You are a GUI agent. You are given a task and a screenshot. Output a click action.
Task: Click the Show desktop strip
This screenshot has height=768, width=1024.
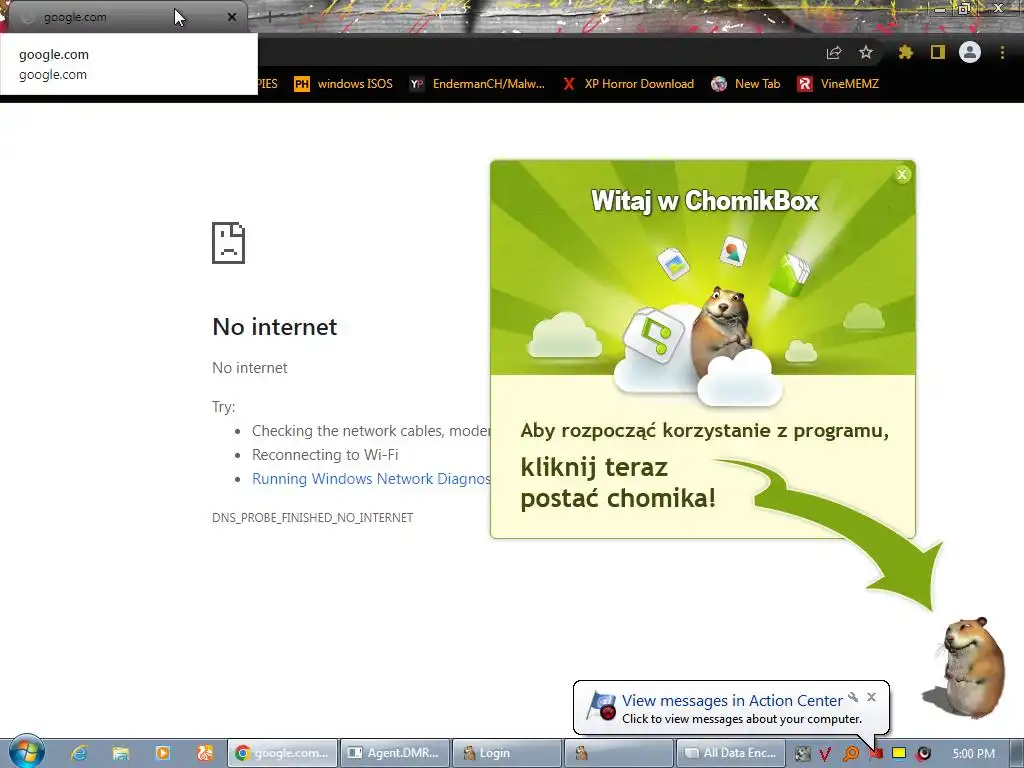pyautogui.click(x=1016, y=753)
